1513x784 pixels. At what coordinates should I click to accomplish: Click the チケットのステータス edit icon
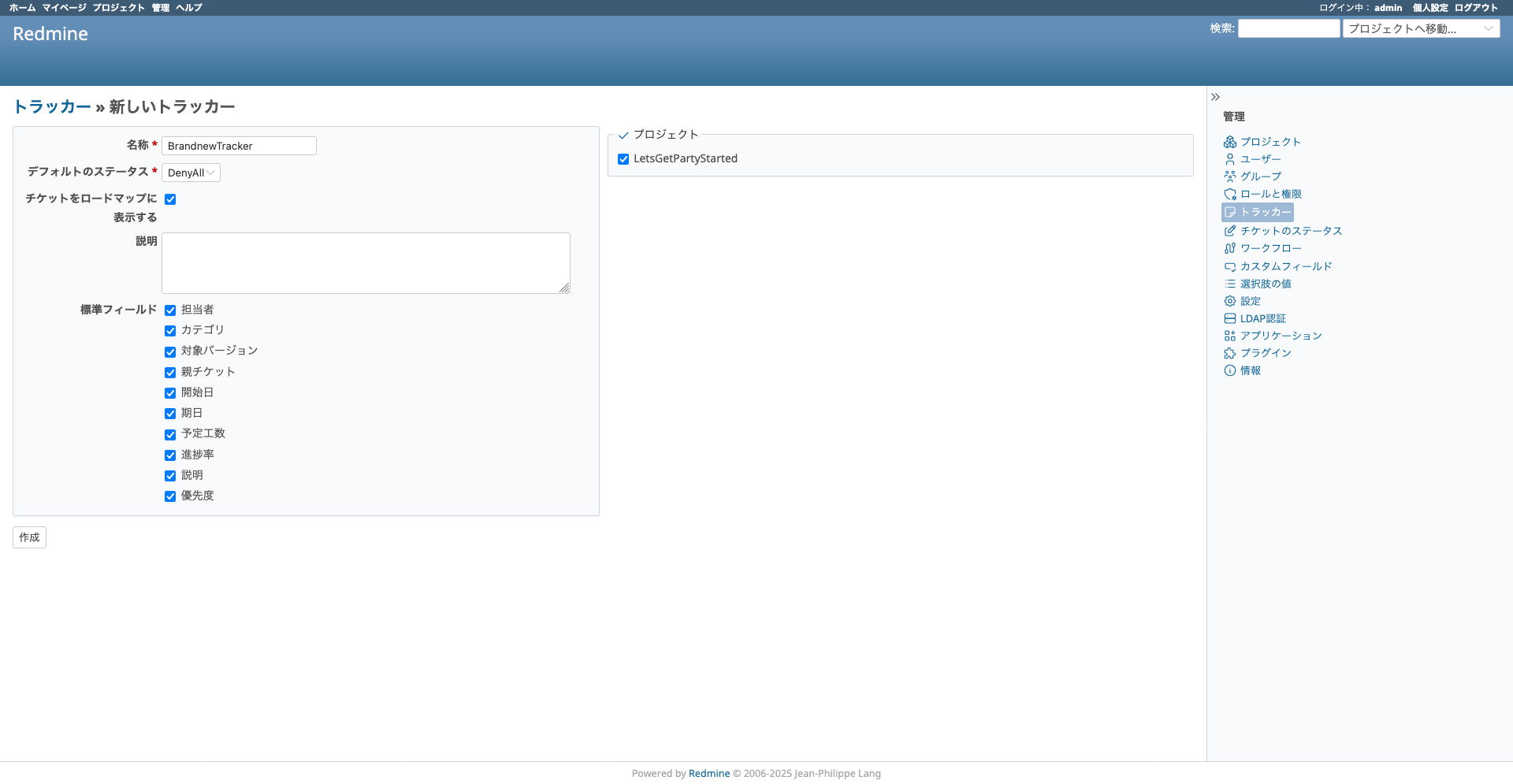1229,231
